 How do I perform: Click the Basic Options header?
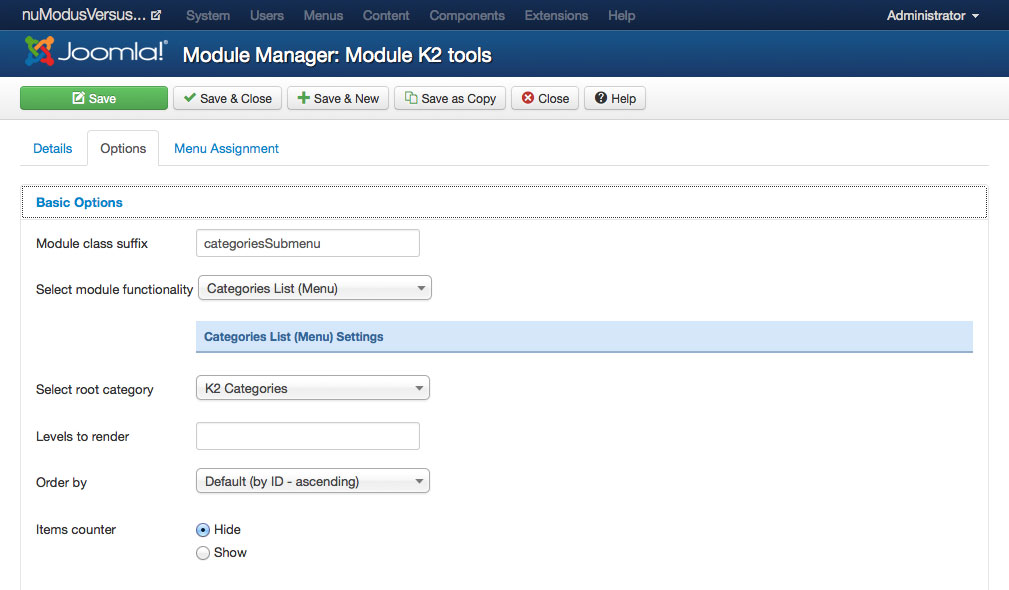click(79, 202)
